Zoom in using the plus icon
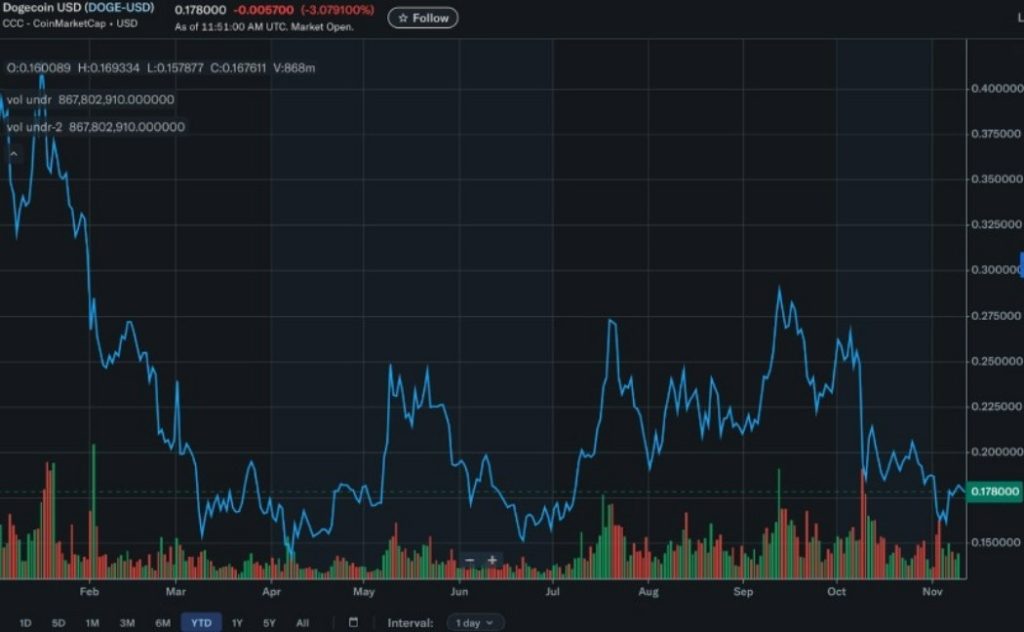 click(492, 560)
